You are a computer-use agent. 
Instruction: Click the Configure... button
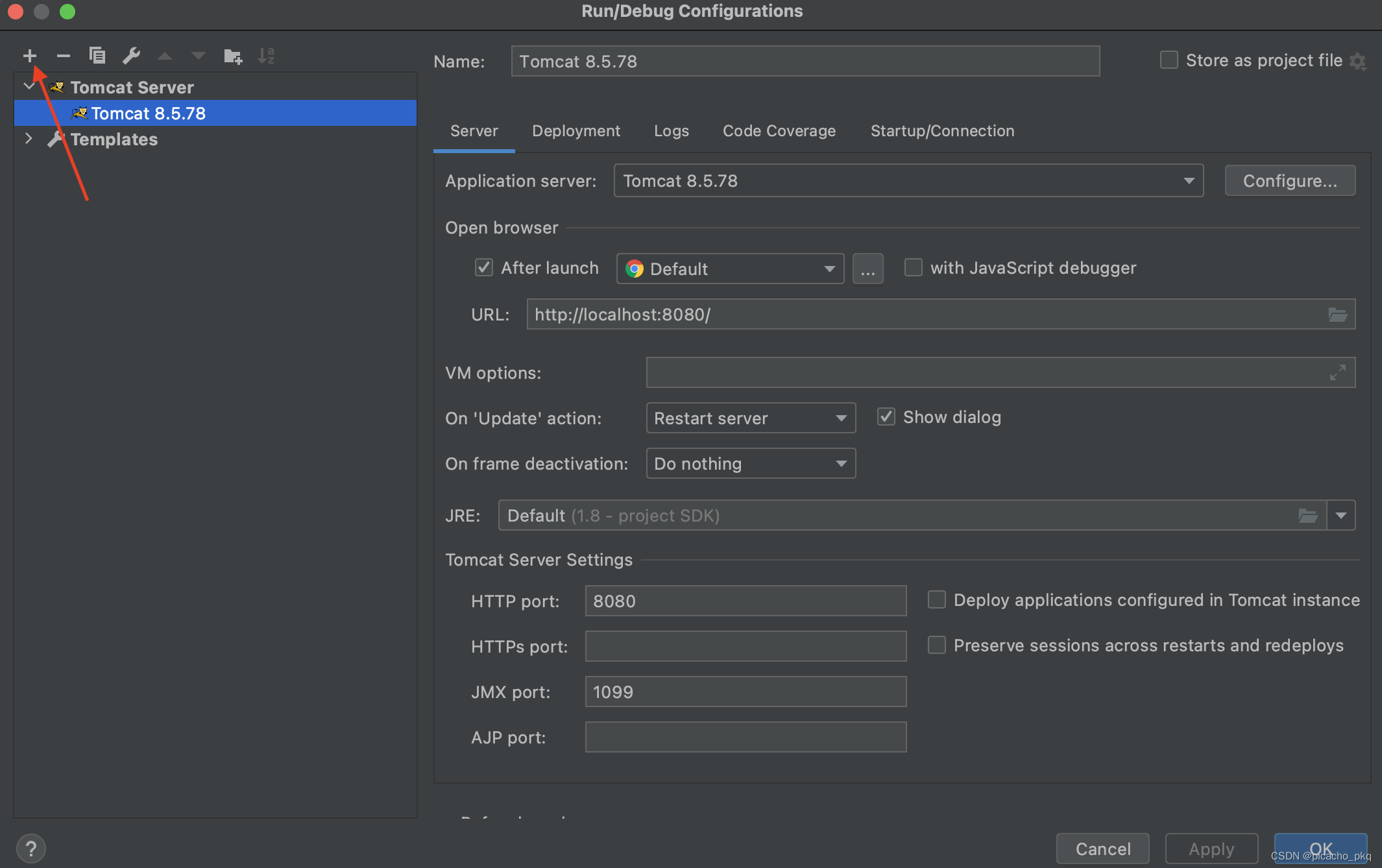pyautogui.click(x=1290, y=181)
